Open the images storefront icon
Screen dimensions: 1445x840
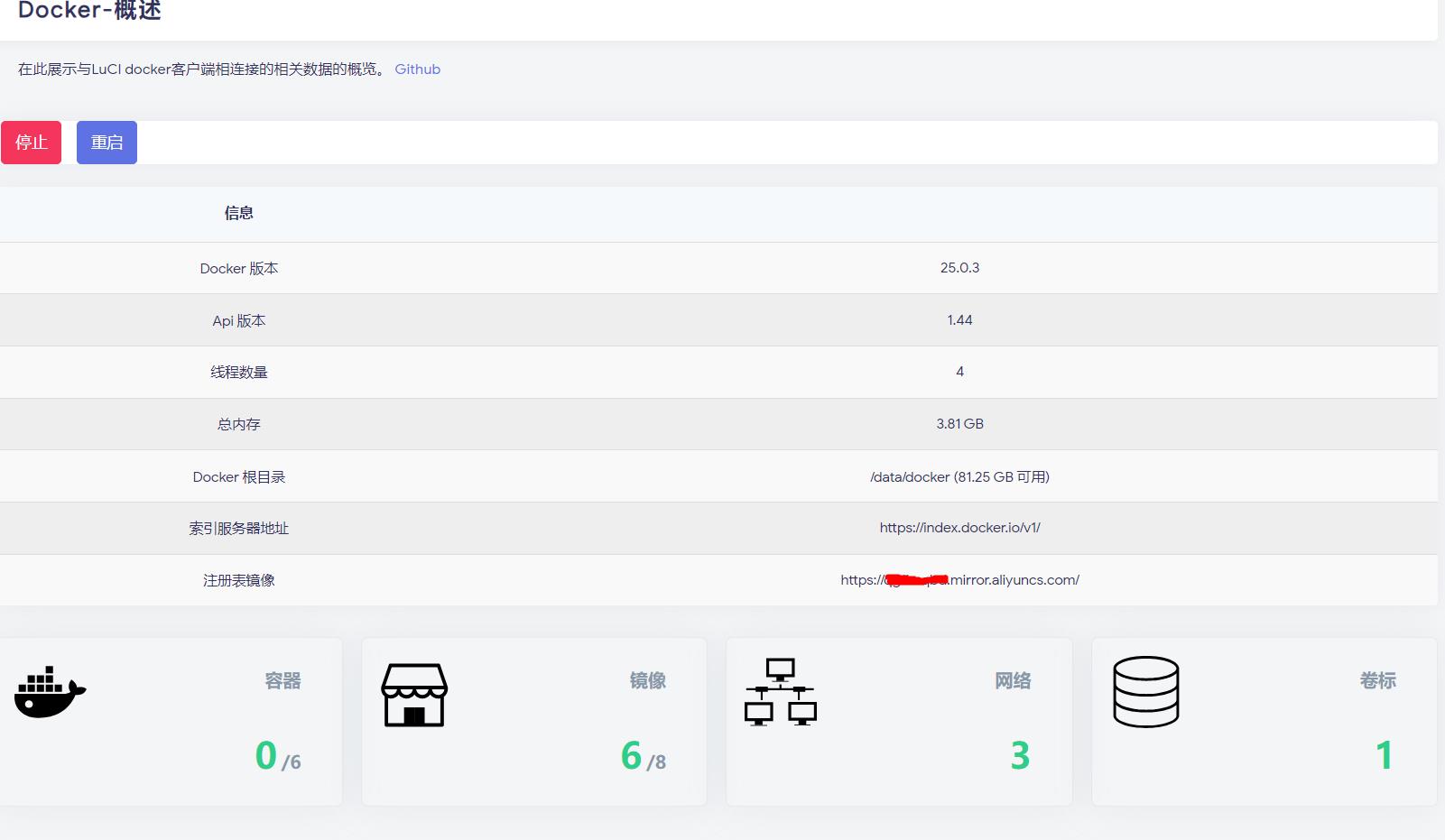tap(414, 695)
